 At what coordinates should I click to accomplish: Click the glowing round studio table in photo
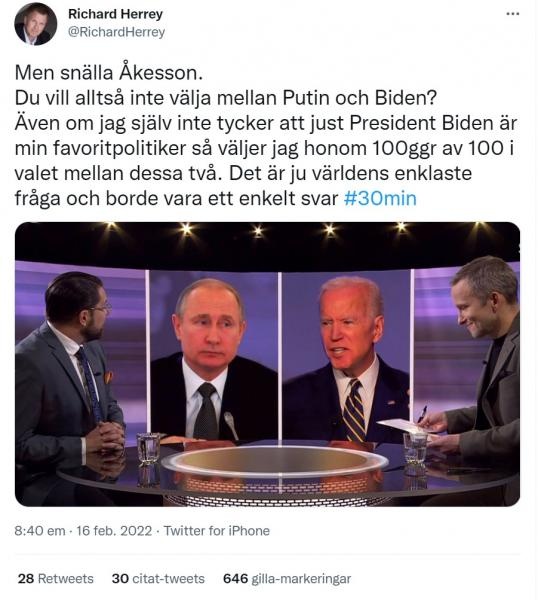(x=274, y=463)
